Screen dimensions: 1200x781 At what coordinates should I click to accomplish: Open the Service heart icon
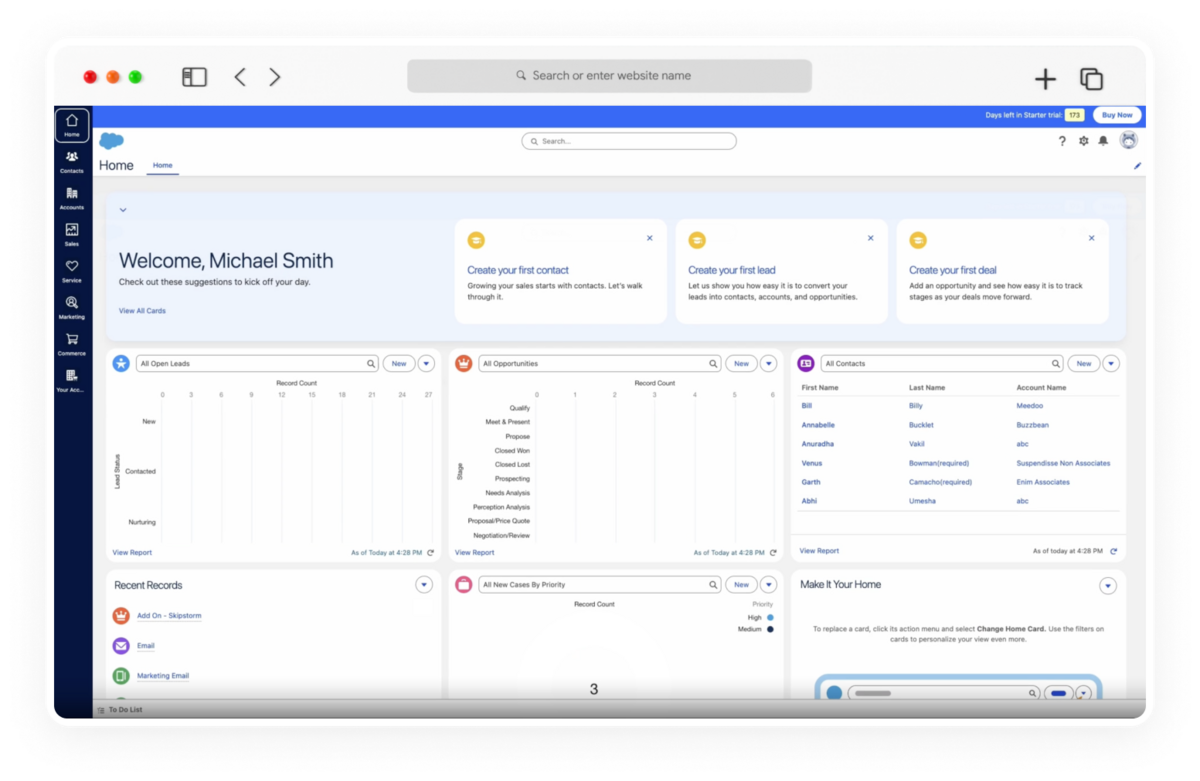[x=72, y=266]
